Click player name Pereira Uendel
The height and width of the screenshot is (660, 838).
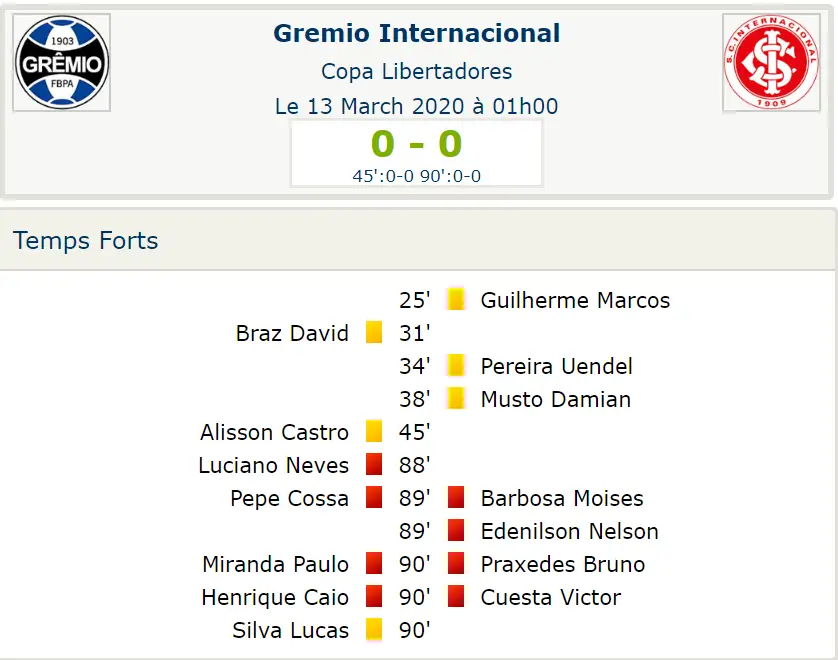tap(556, 366)
